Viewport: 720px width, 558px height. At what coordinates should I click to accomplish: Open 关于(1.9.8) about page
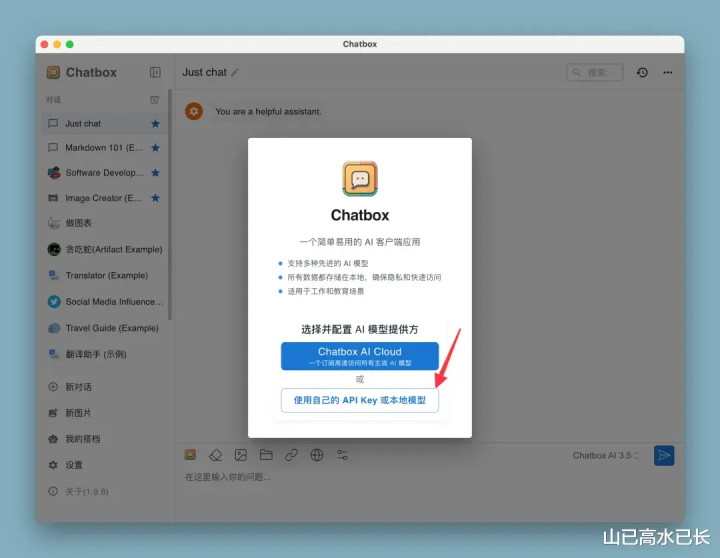click(x=104, y=491)
